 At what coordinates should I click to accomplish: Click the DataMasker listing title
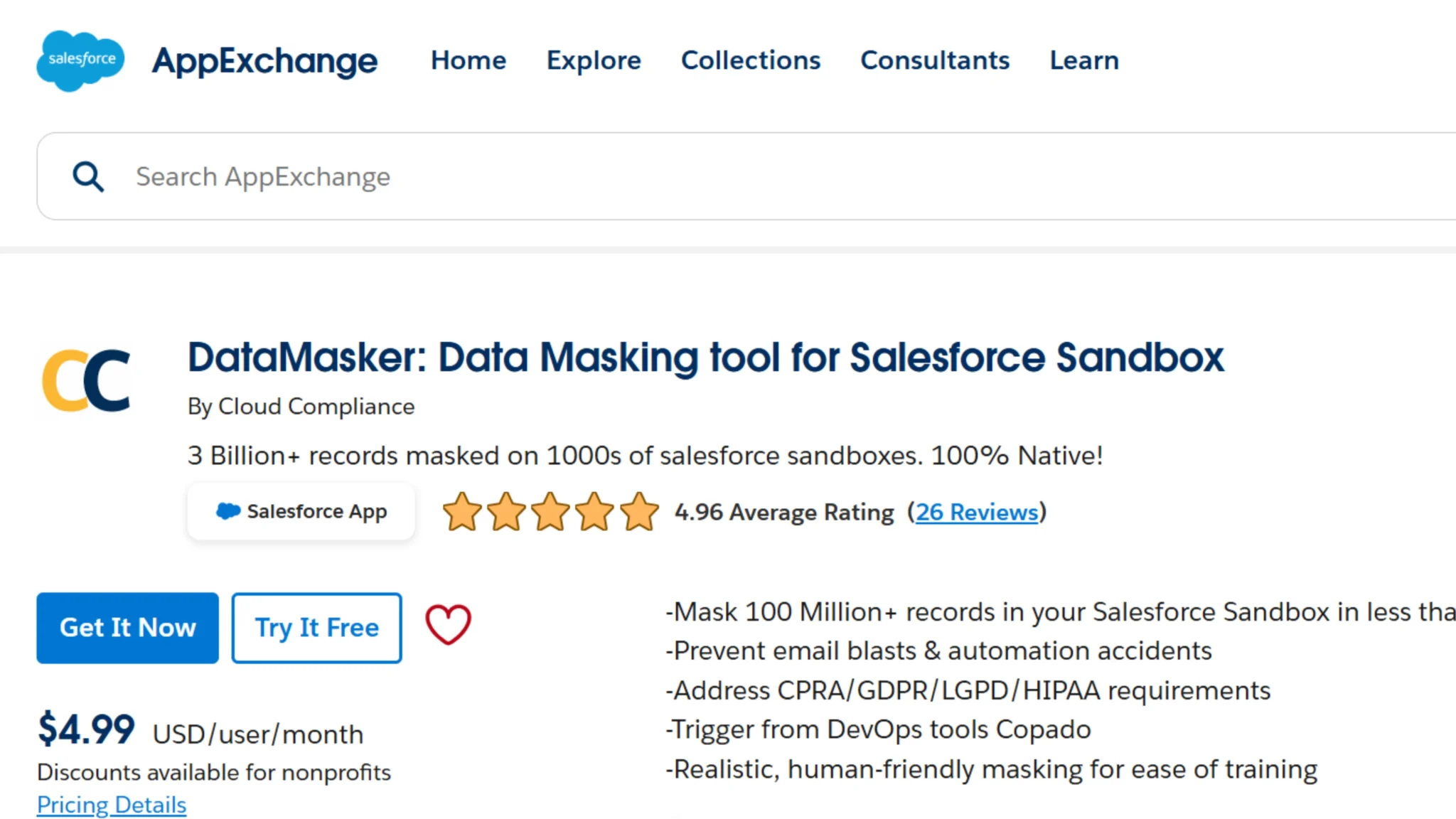pos(705,357)
